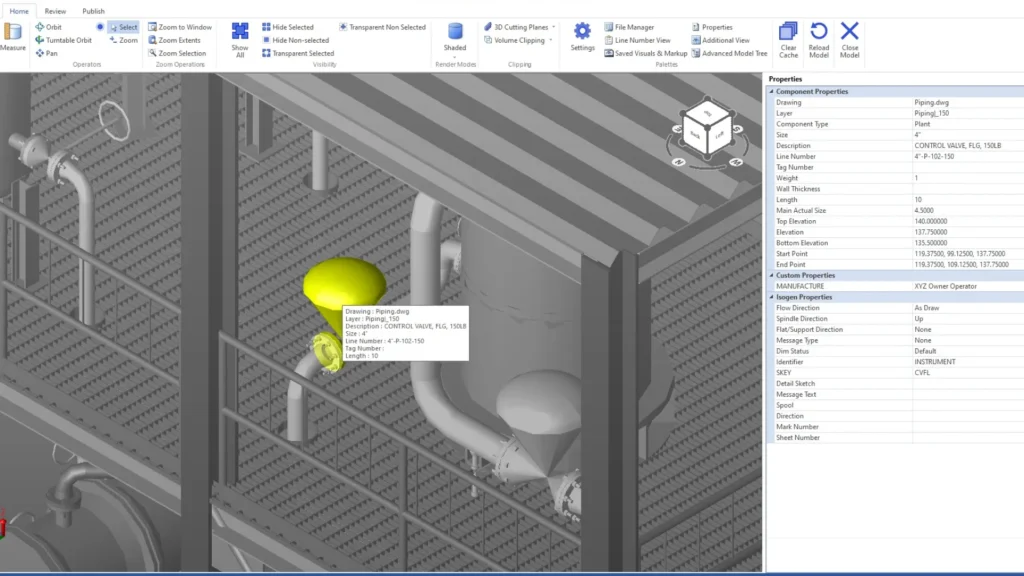Open the Publish tab
This screenshot has height=576, width=1024.
(93, 11)
